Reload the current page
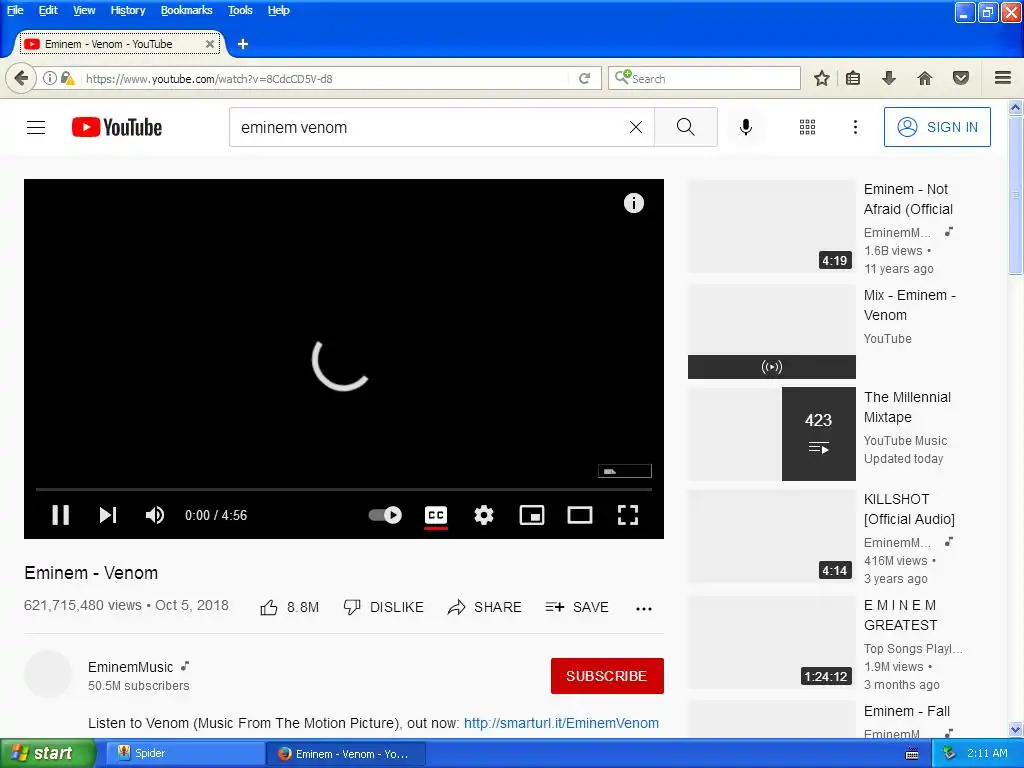 point(584,78)
